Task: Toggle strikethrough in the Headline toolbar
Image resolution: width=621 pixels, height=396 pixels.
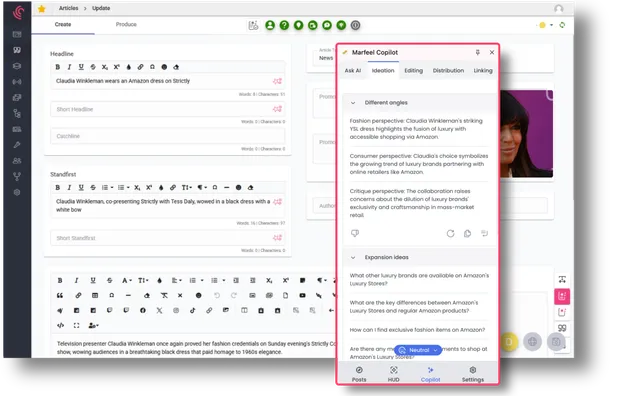Action: pos(93,67)
